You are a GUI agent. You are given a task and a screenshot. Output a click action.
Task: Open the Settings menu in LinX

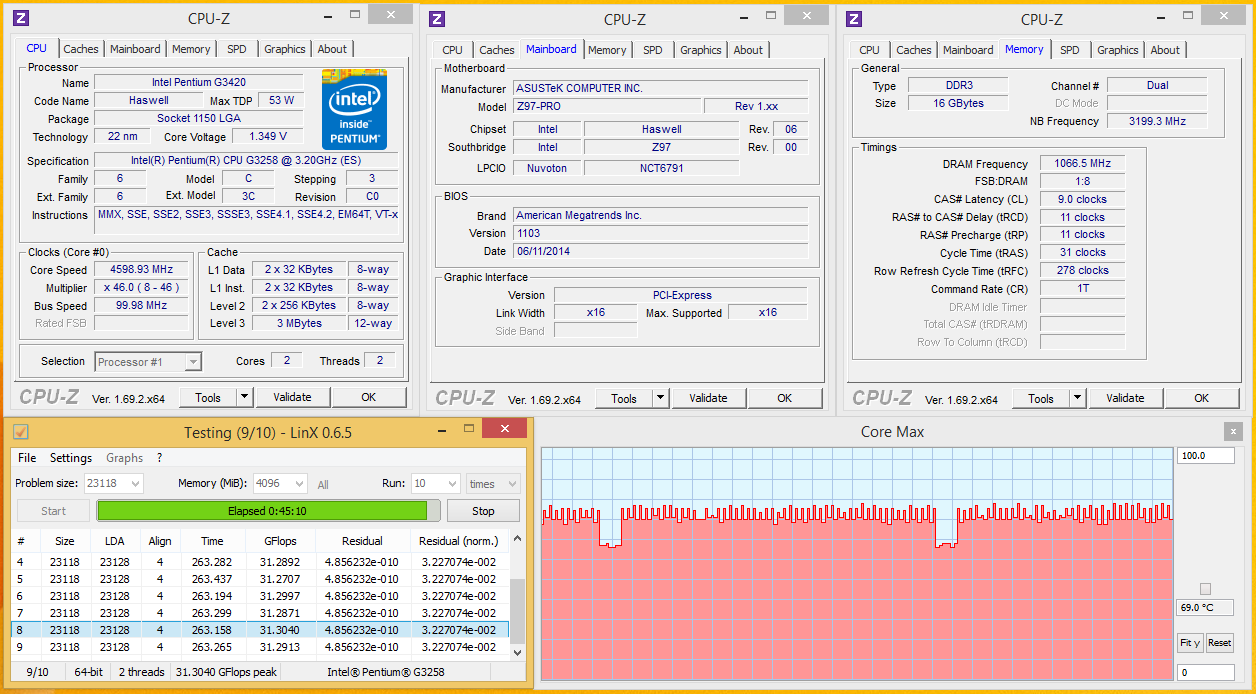coord(71,458)
